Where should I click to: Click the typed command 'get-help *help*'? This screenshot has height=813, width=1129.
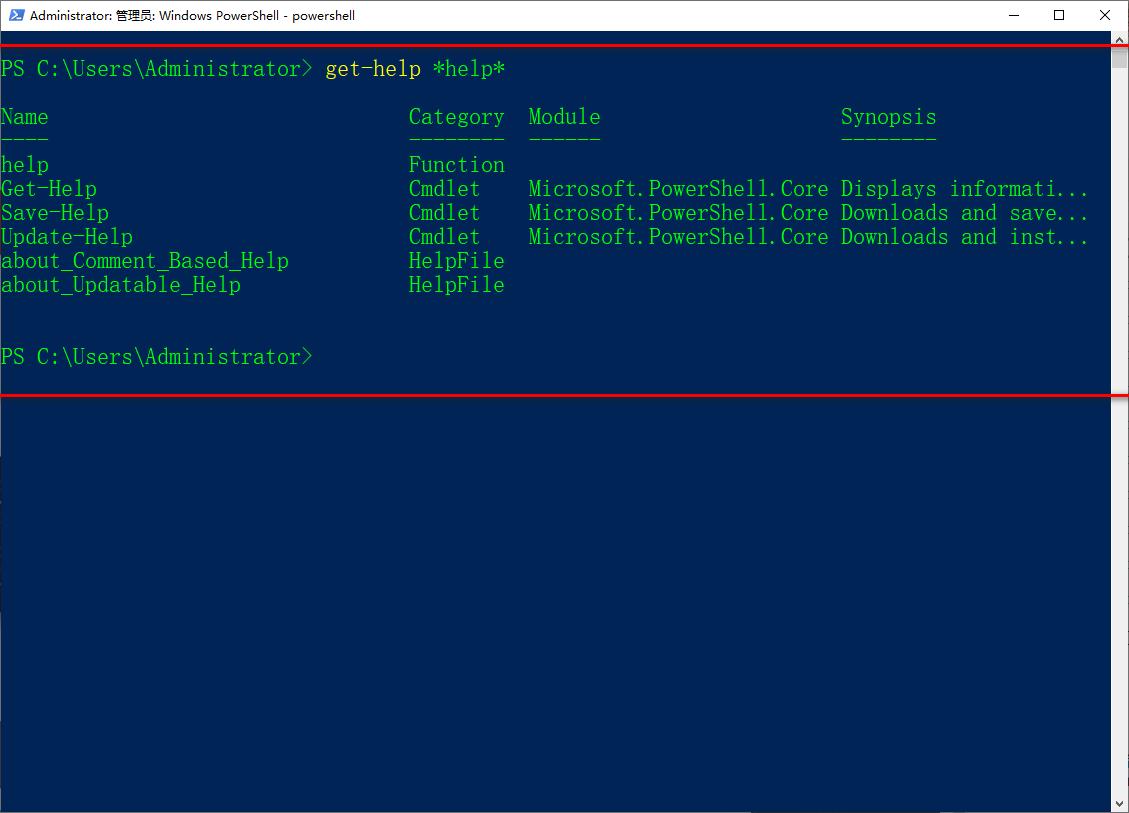coord(415,69)
